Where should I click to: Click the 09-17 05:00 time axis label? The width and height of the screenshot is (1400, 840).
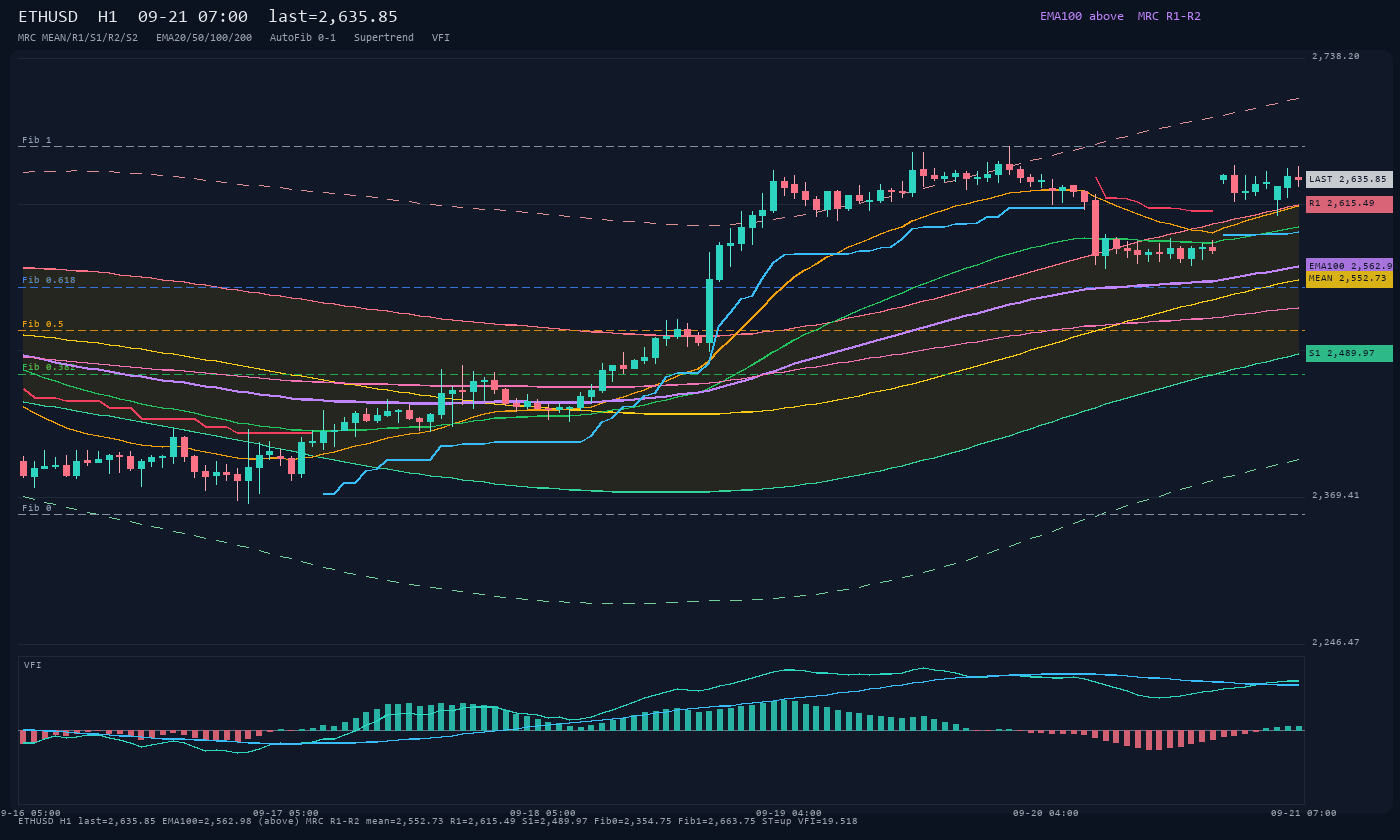pyautogui.click(x=286, y=813)
